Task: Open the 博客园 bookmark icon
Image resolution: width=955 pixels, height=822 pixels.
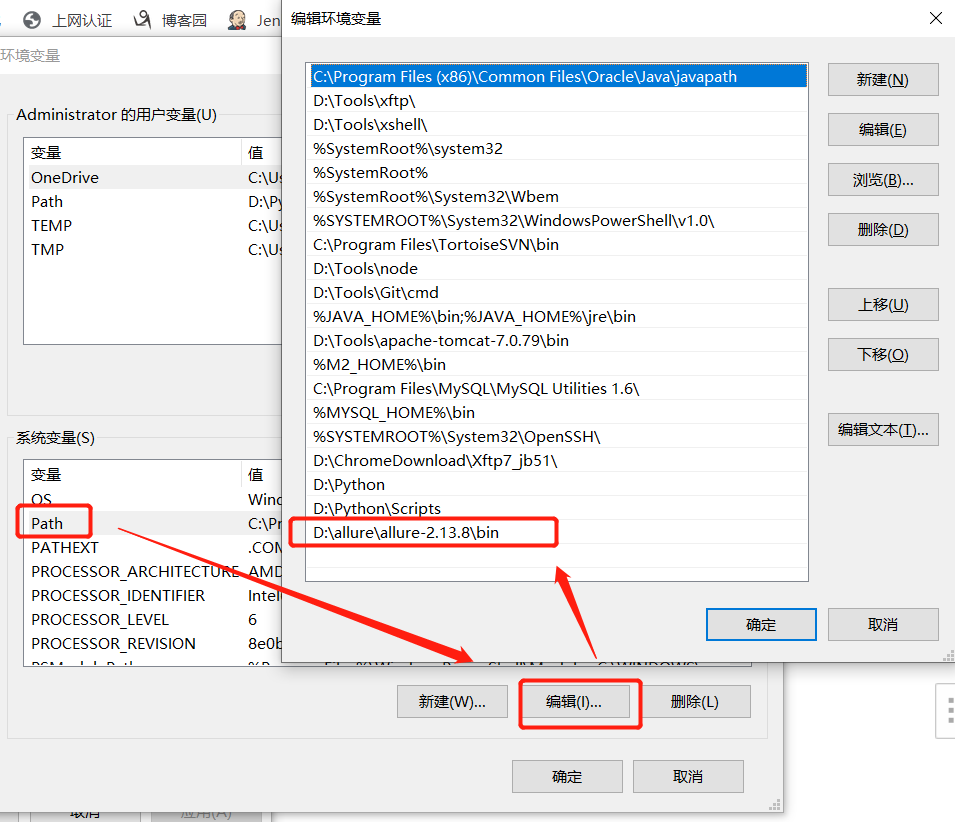Action: pyautogui.click(x=142, y=20)
